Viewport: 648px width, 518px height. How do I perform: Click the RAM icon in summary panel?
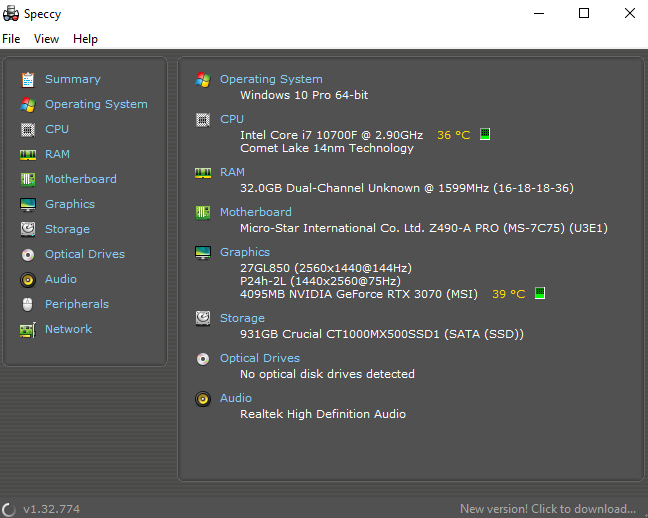tap(203, 172)
